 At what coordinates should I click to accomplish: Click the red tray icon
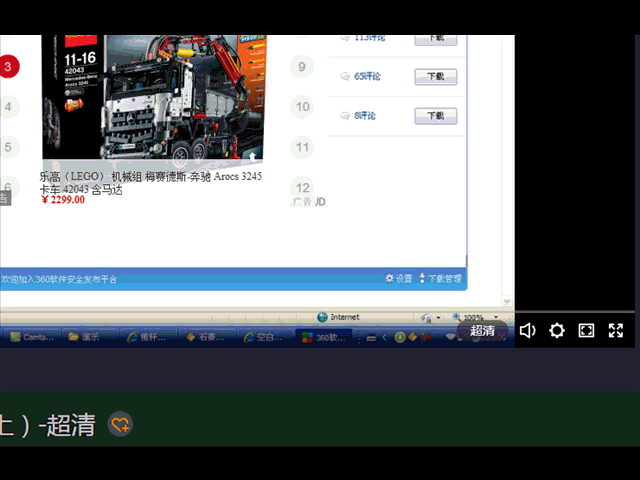point(426,337)
